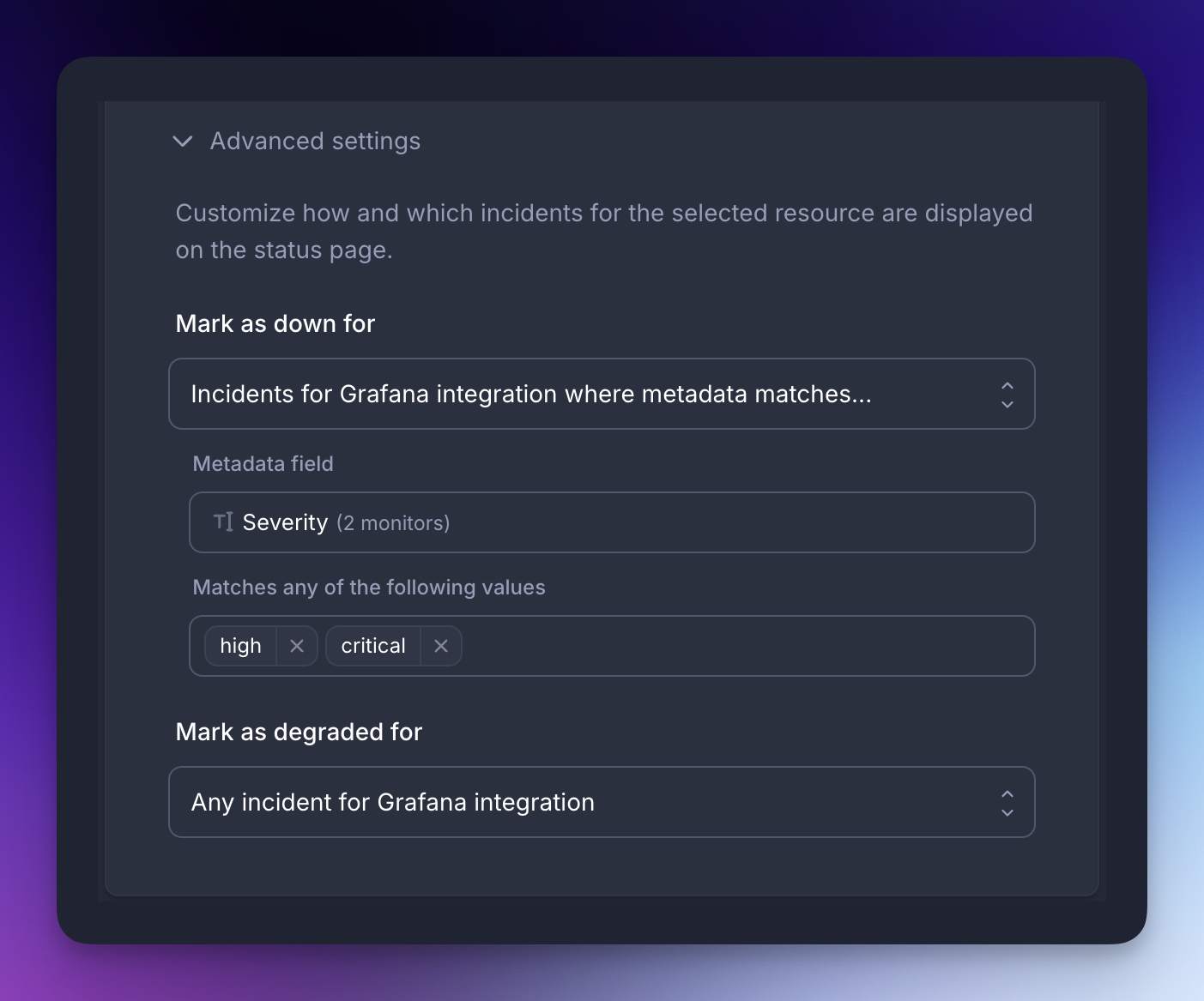Remove the 'critical' severity value chip
The image size is (1204, 1001).
pos(440,646)
